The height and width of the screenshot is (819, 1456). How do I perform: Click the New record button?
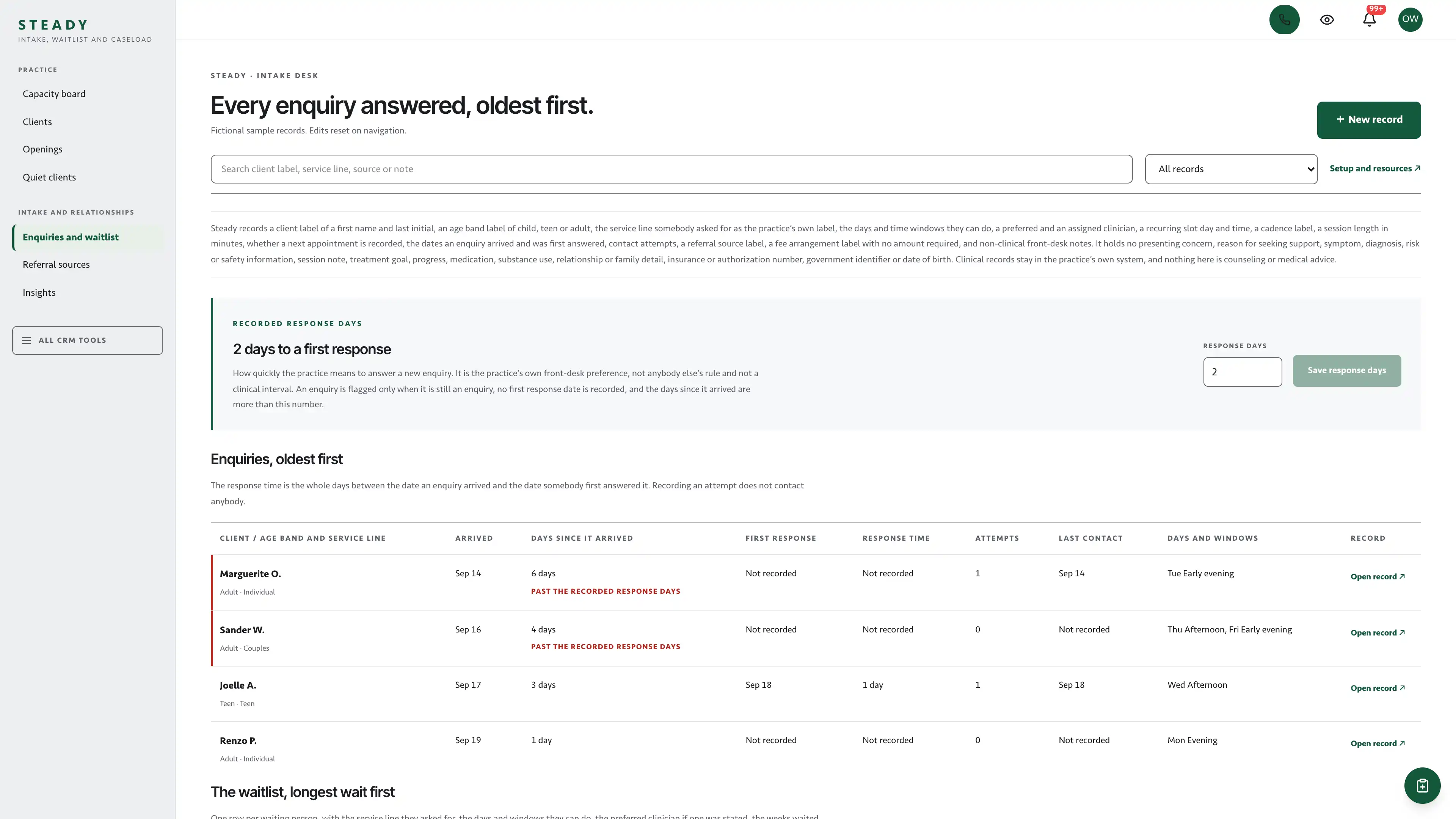click(x=1368, y=120)
